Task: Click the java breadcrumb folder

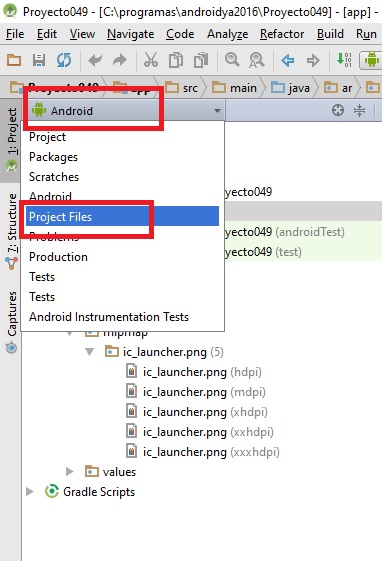Action: [290, 88]
